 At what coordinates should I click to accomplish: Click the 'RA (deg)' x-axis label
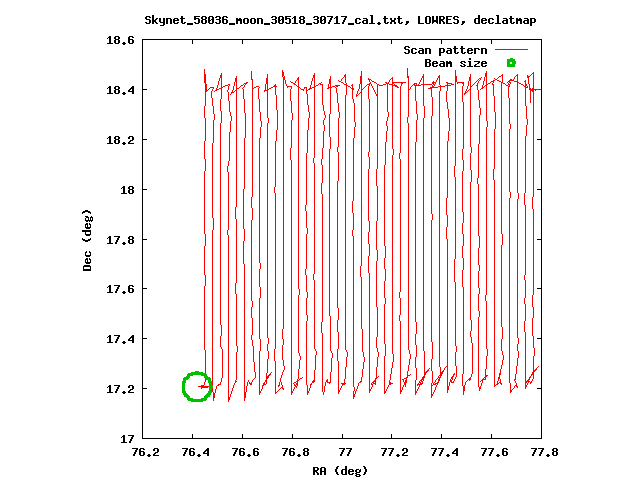point(340,471)
